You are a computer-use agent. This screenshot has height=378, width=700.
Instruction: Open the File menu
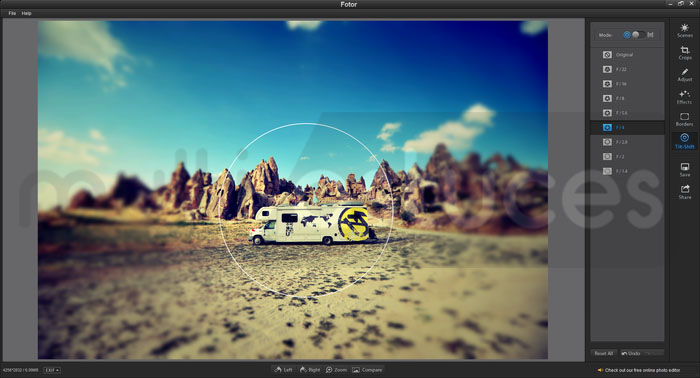point(12,13)
